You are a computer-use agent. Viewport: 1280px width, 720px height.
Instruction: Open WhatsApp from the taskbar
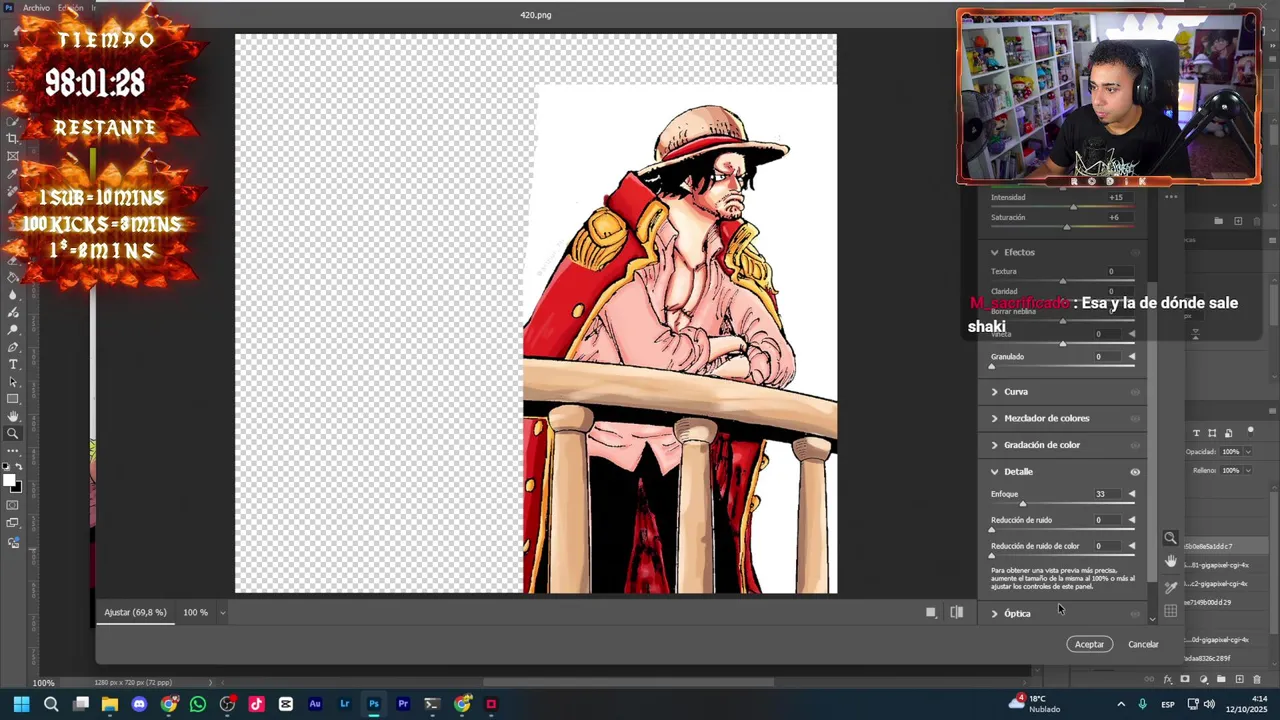(x=198, y=704)
